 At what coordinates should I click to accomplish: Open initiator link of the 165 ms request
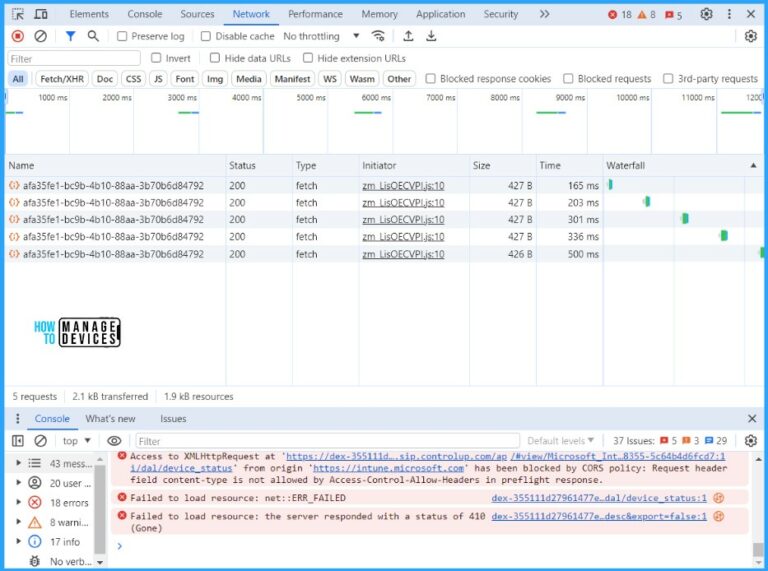403,186
